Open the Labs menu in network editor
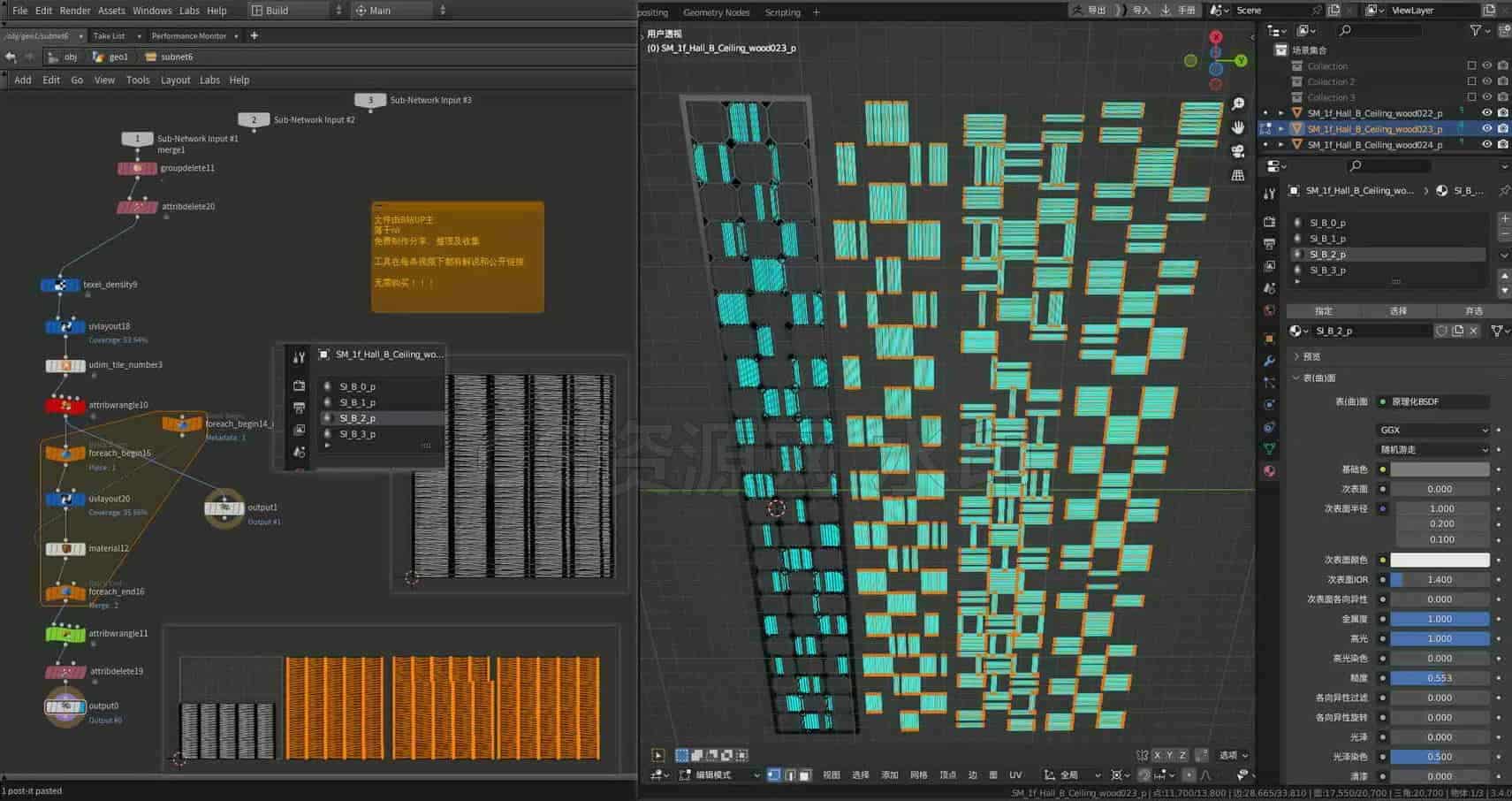 click(209, 80)
